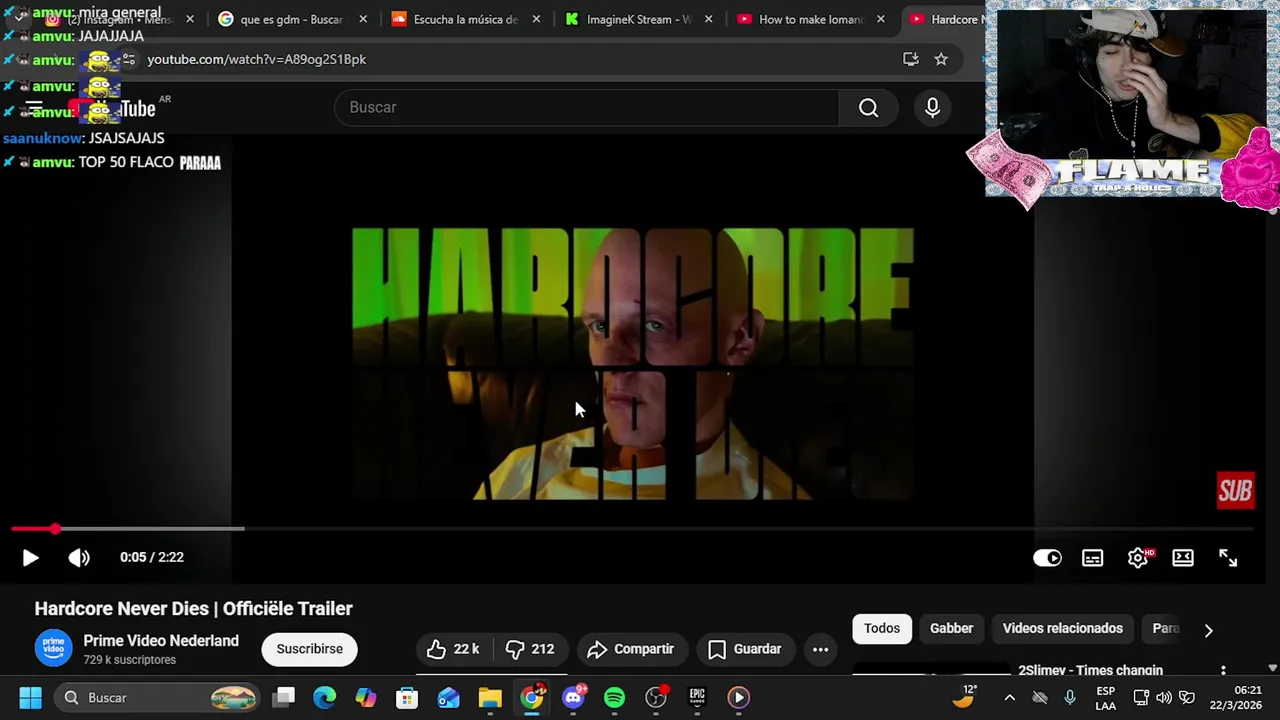Close the 'que es gdm' tab
The image size is (1280, 720).
pos(363,19)
